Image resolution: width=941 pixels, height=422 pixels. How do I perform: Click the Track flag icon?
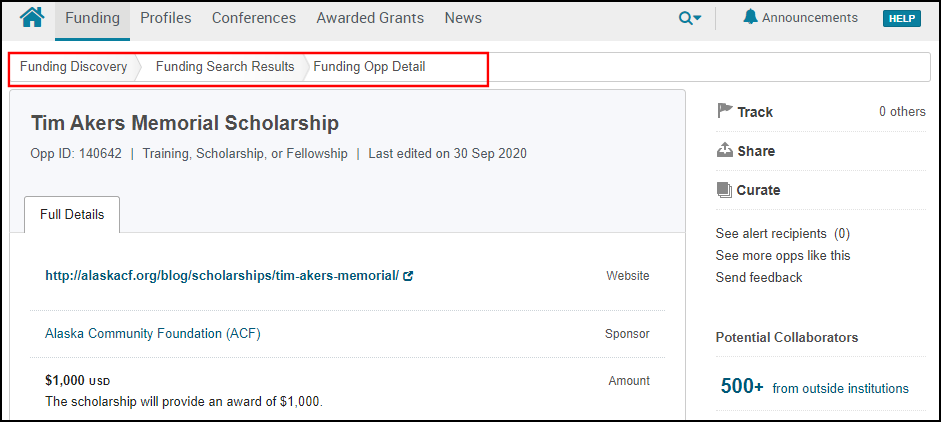(725, 111)
